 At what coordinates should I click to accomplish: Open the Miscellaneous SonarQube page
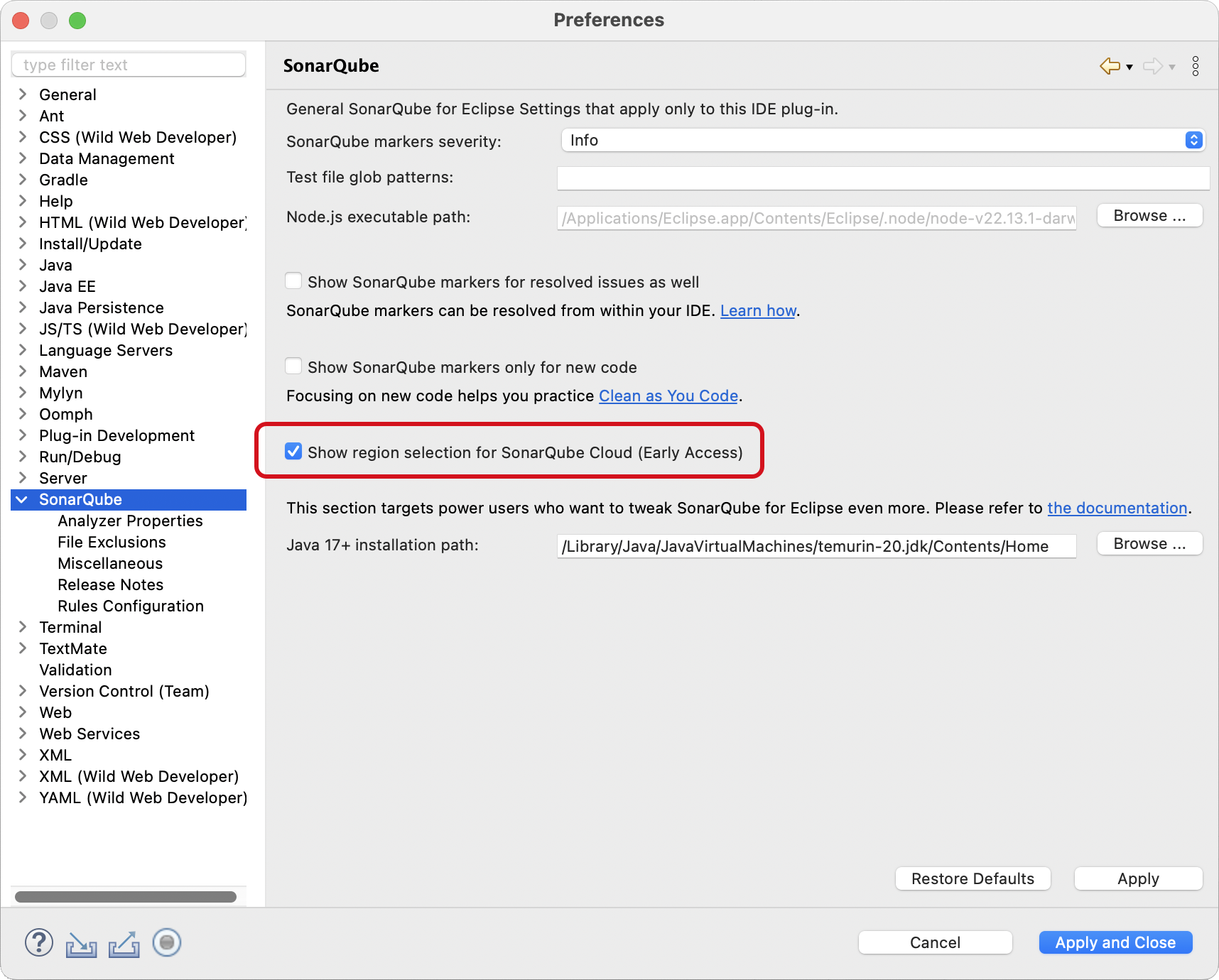point(110,563)
